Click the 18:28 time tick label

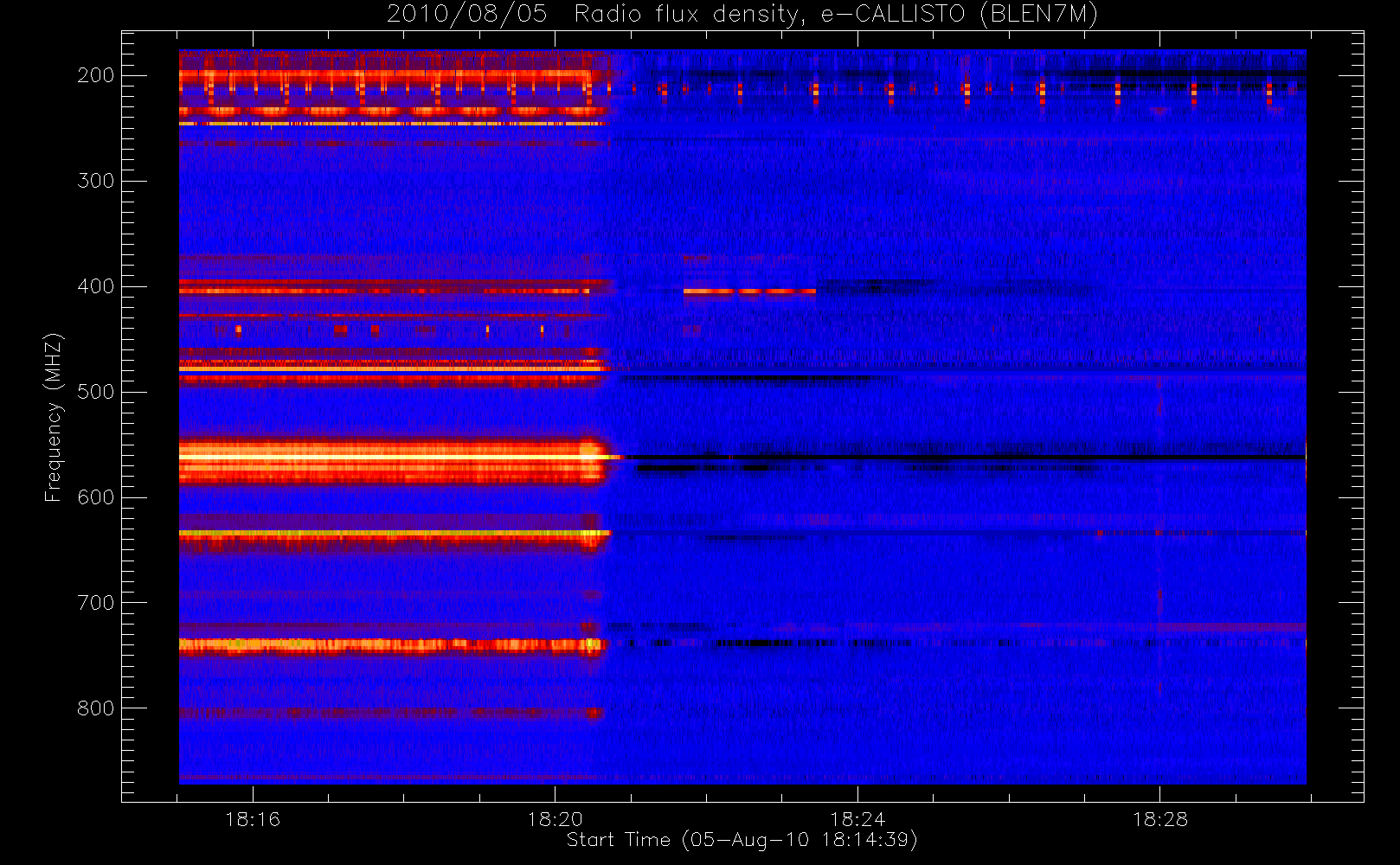pos(1160,819)
